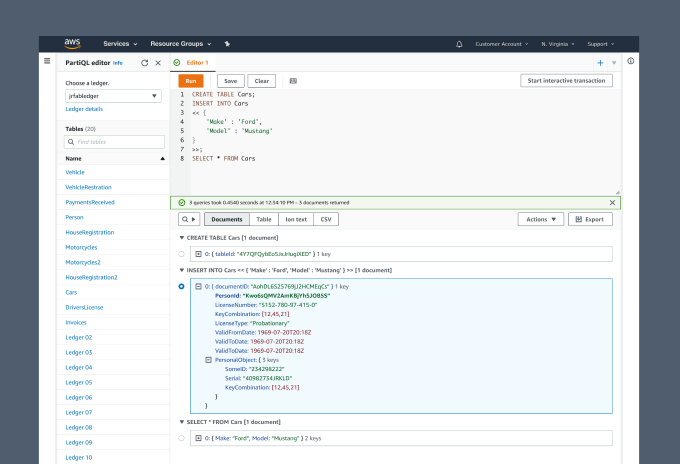The image size is (680, 464).
Task: Click the pin icon in AWS navbar
Action: coord(227,44)
